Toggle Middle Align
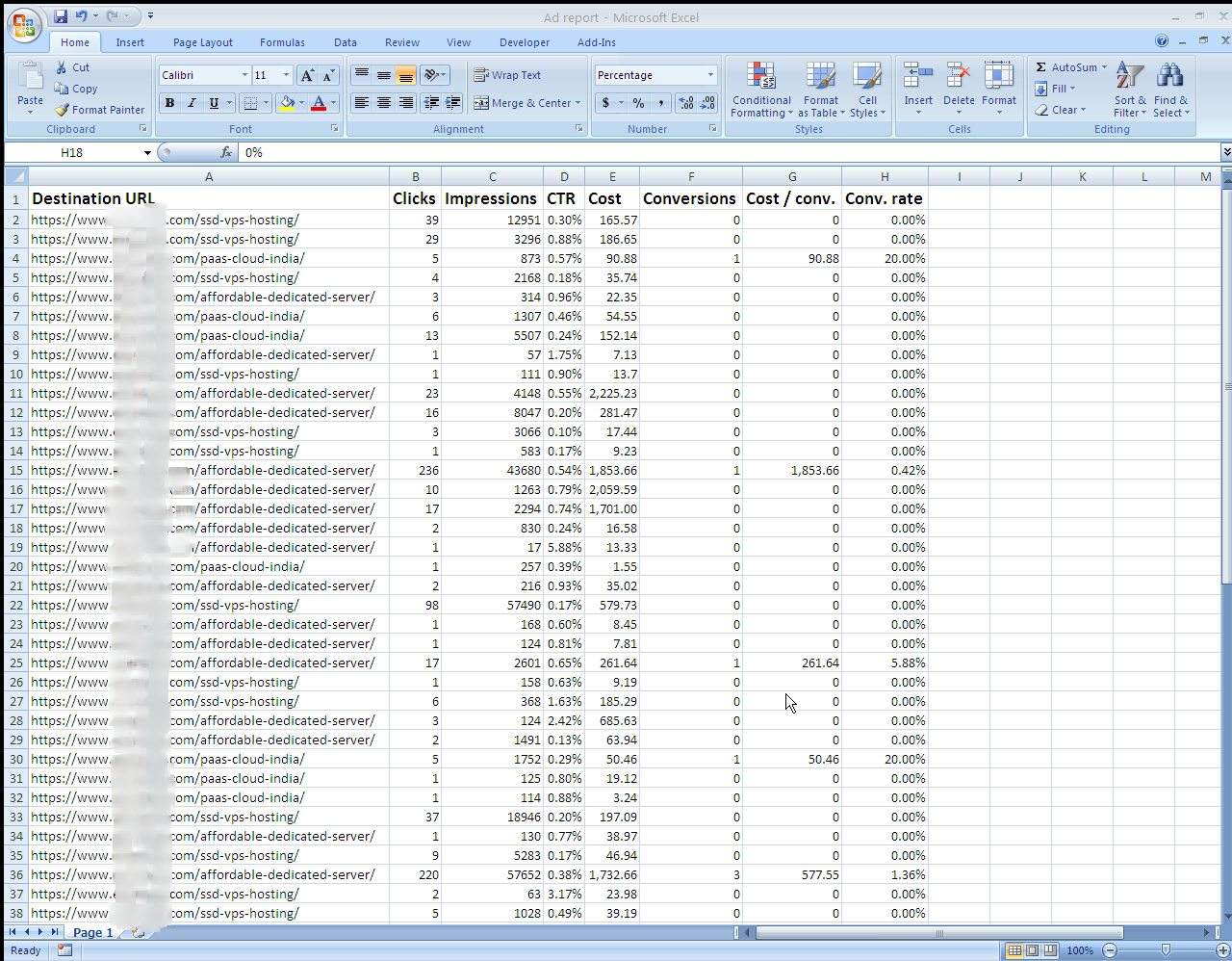The image size is (1232, 961). (x=384, y=75)
